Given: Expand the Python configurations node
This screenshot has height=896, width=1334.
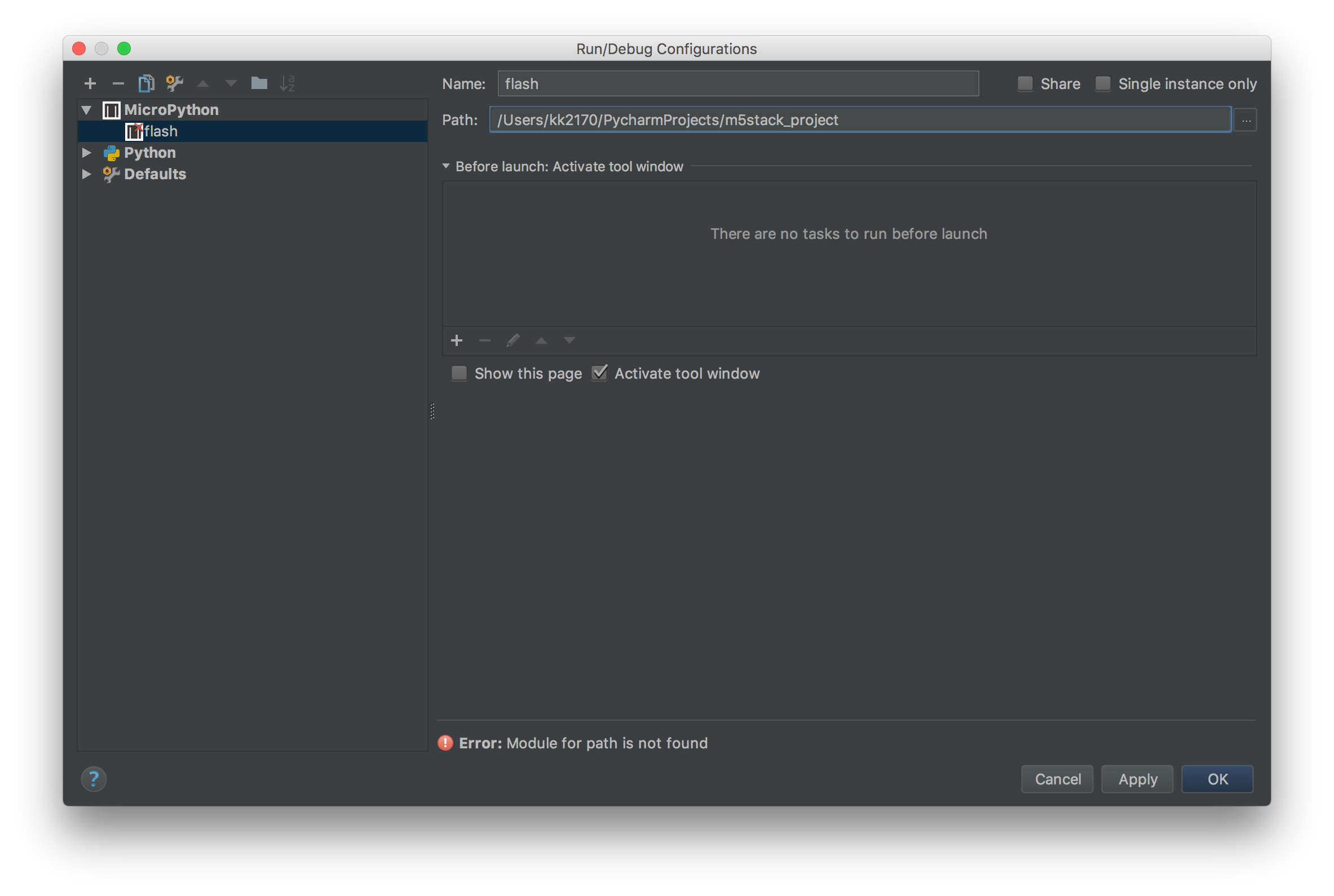Looking at the screenshot, I should pyautogui.click(x=87, y=153).
